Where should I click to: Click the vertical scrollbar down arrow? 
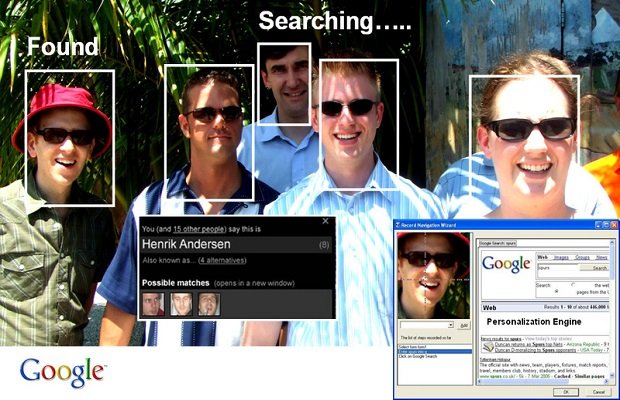tap(612, 375)
